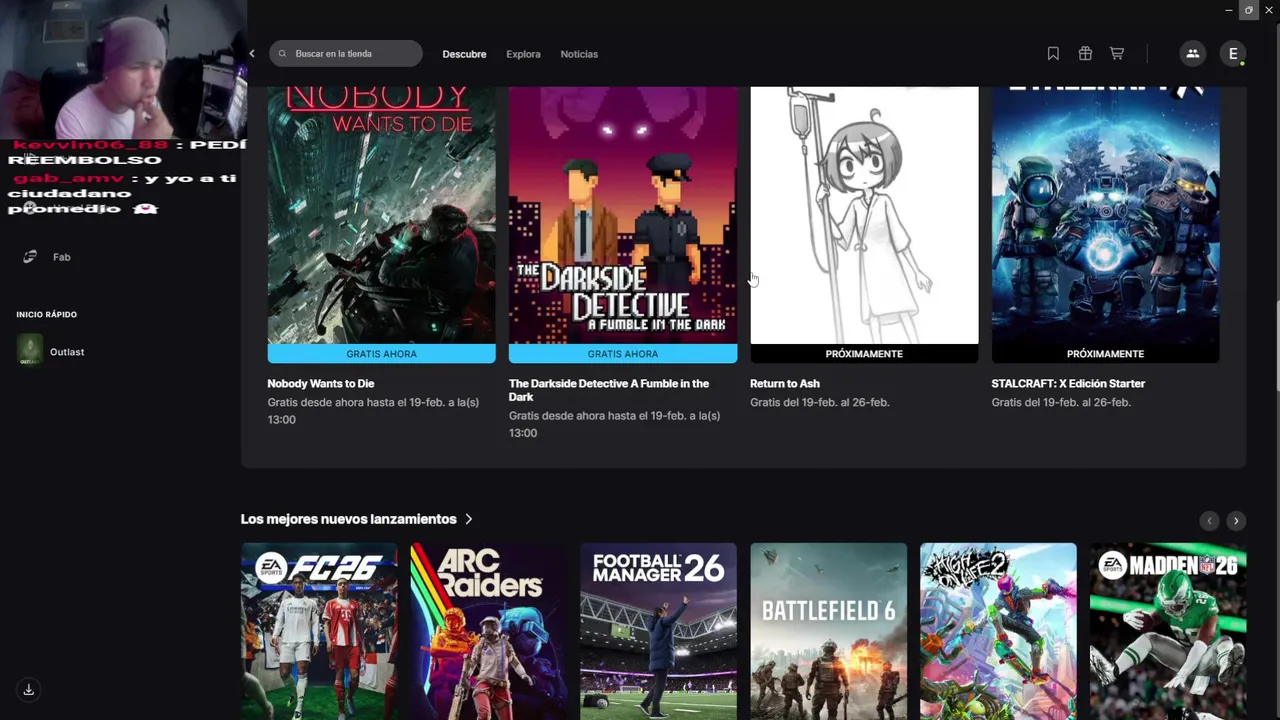Viewport: 1280px width, 720px height.
Task: Click the Fab label in the sidebar
Action: point(62,257)
